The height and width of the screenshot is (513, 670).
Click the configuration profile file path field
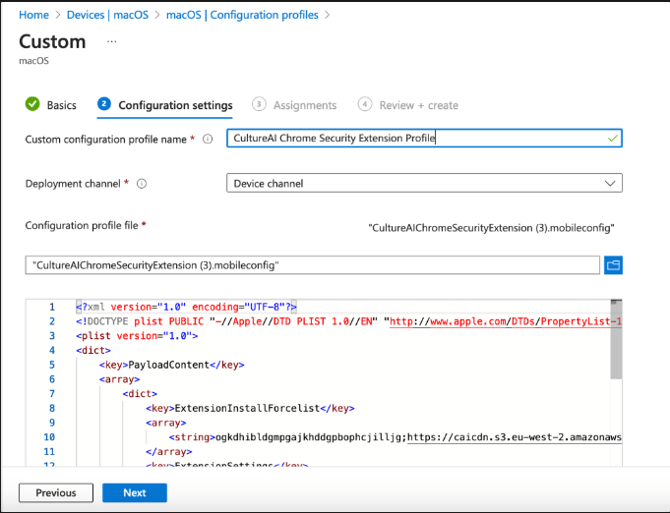point(312,265)
